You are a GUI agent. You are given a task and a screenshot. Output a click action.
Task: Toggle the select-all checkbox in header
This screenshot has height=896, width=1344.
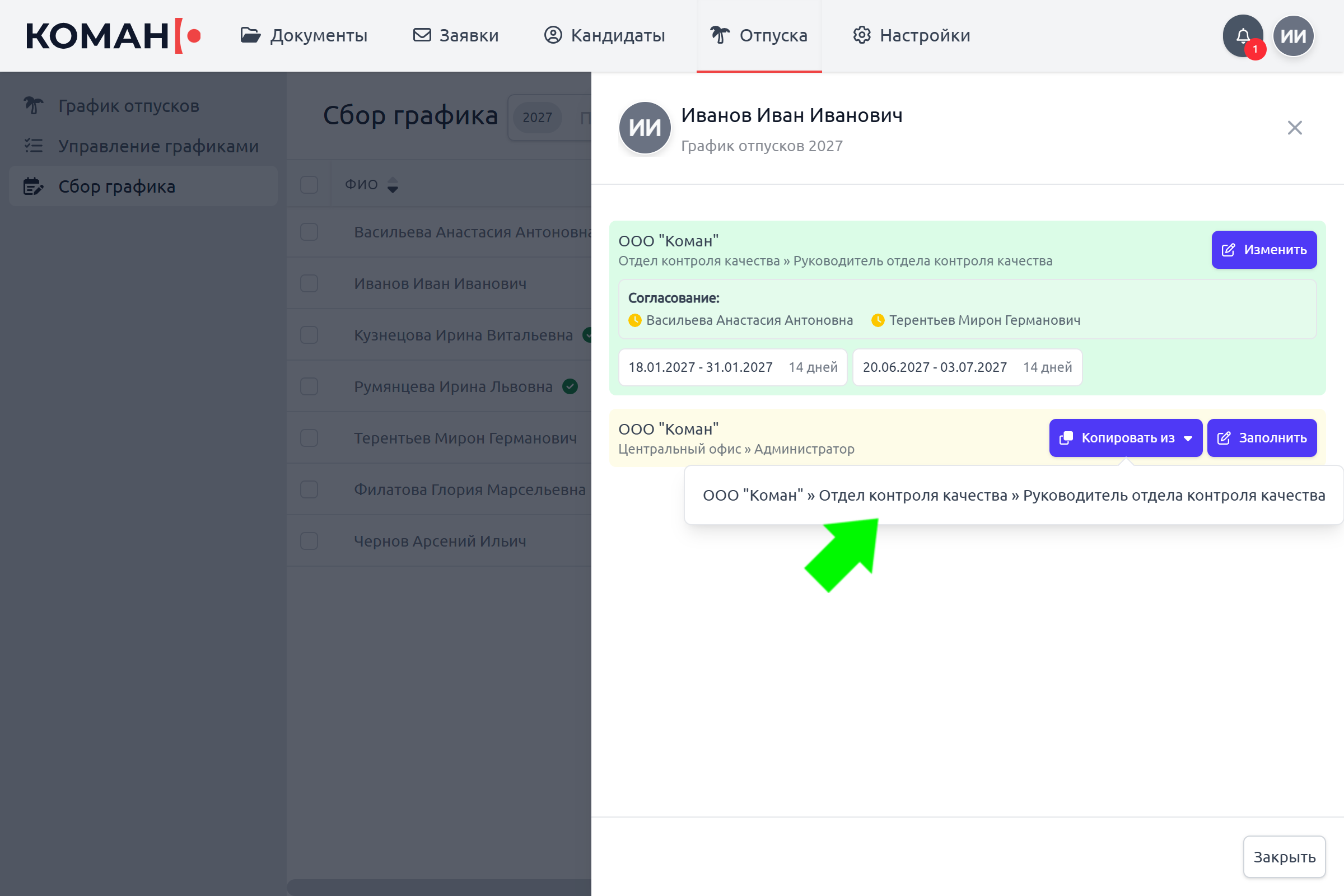point(309,185)
